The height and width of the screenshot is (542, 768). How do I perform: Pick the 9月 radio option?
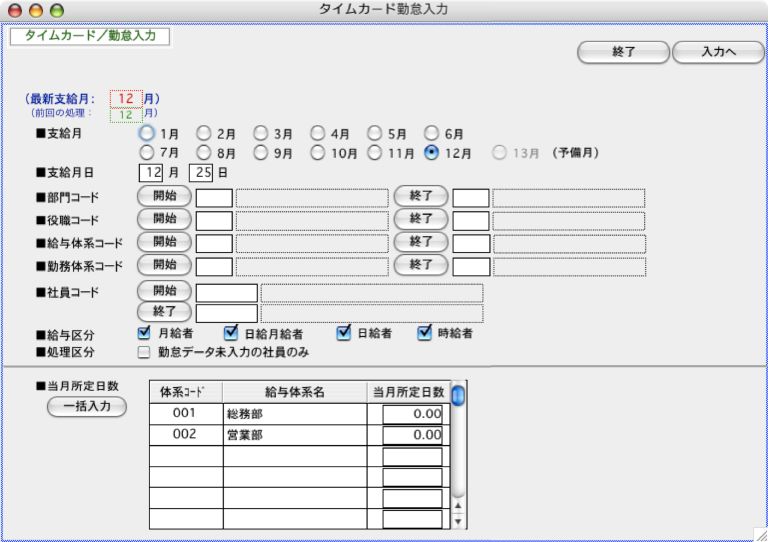[x=260, y=153]
